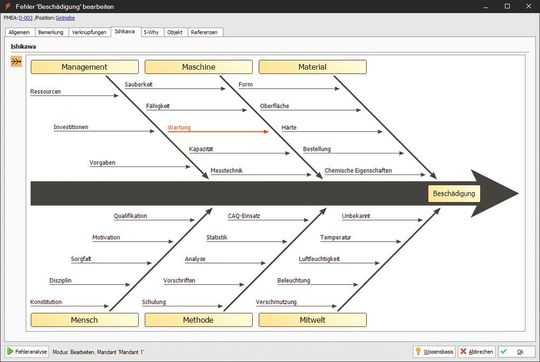Screen dimensions: 540x362
Task: Click the Qualifikation cause label
Action: (x=131, y=216)
